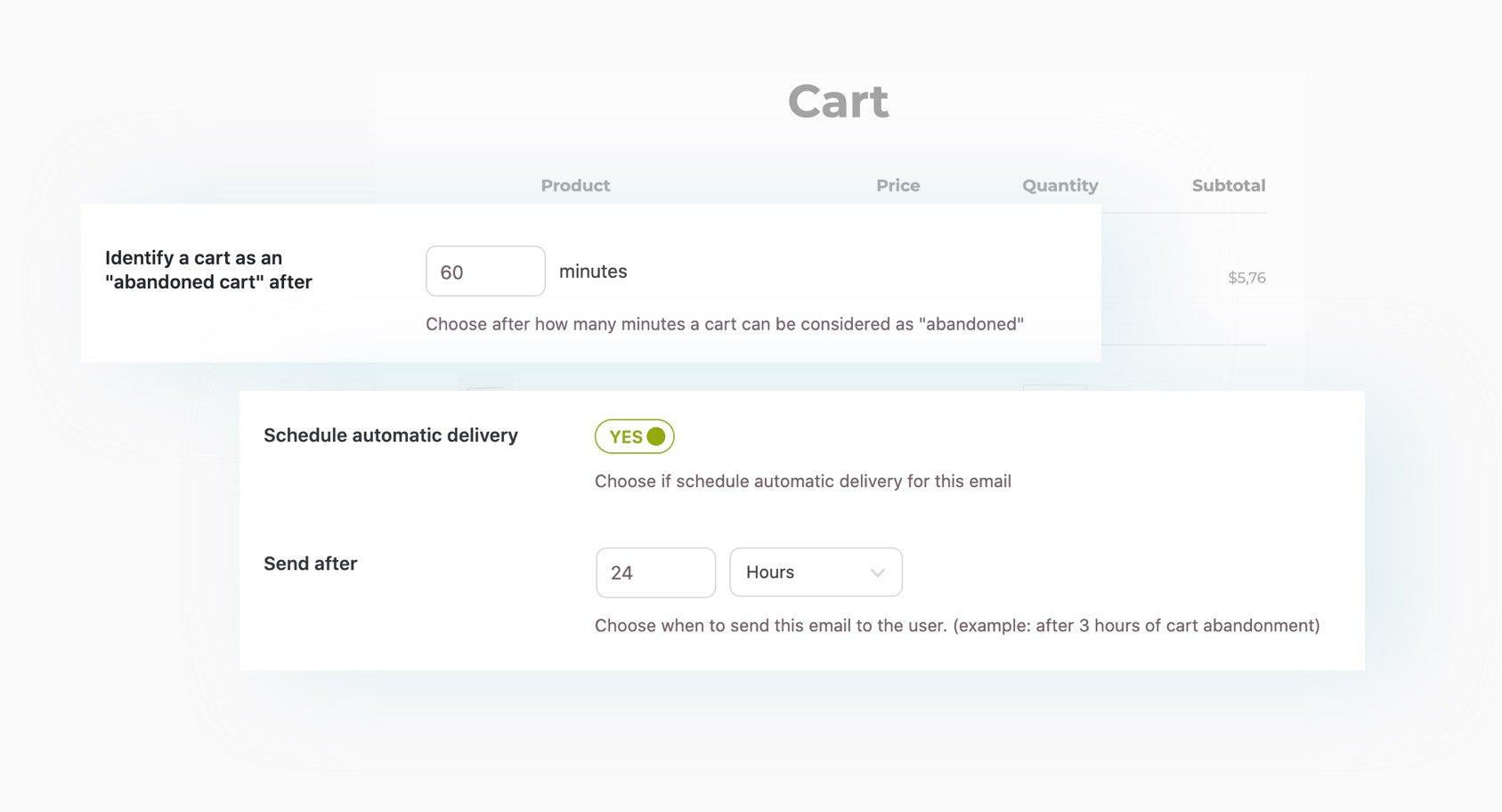
Task: Click the 'minutes' unit text
Action: 593,272
